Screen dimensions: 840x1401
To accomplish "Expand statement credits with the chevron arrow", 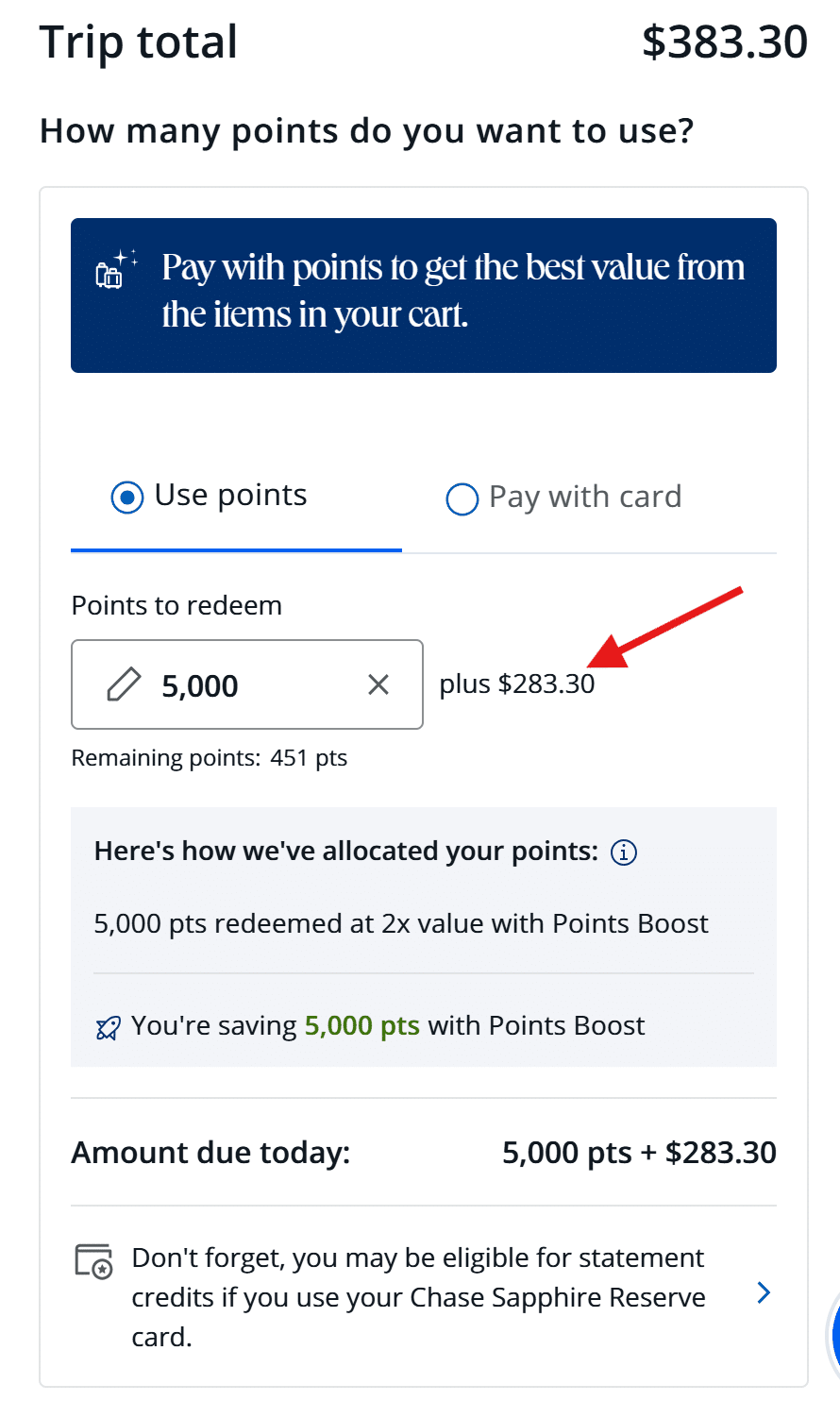I will [x=764, y=1293].
